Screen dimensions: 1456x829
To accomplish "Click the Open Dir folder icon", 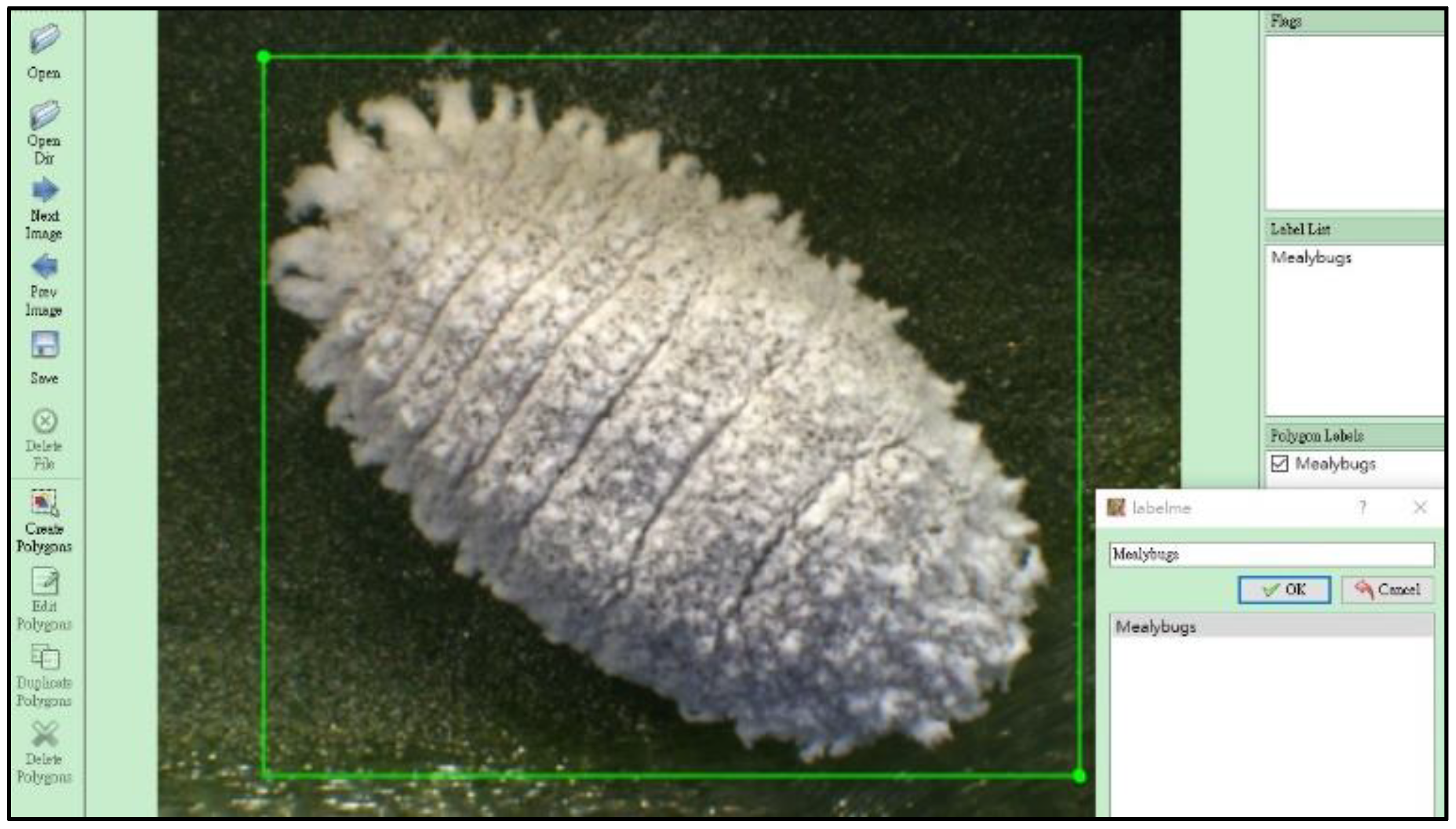I will 44,114.
